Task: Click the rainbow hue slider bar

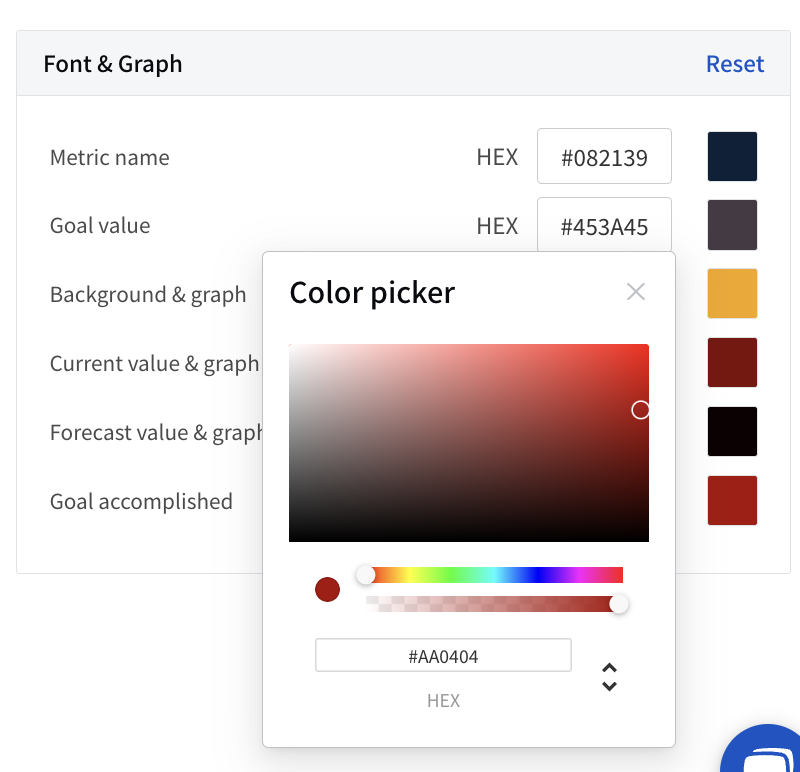Action: [494, 575]
